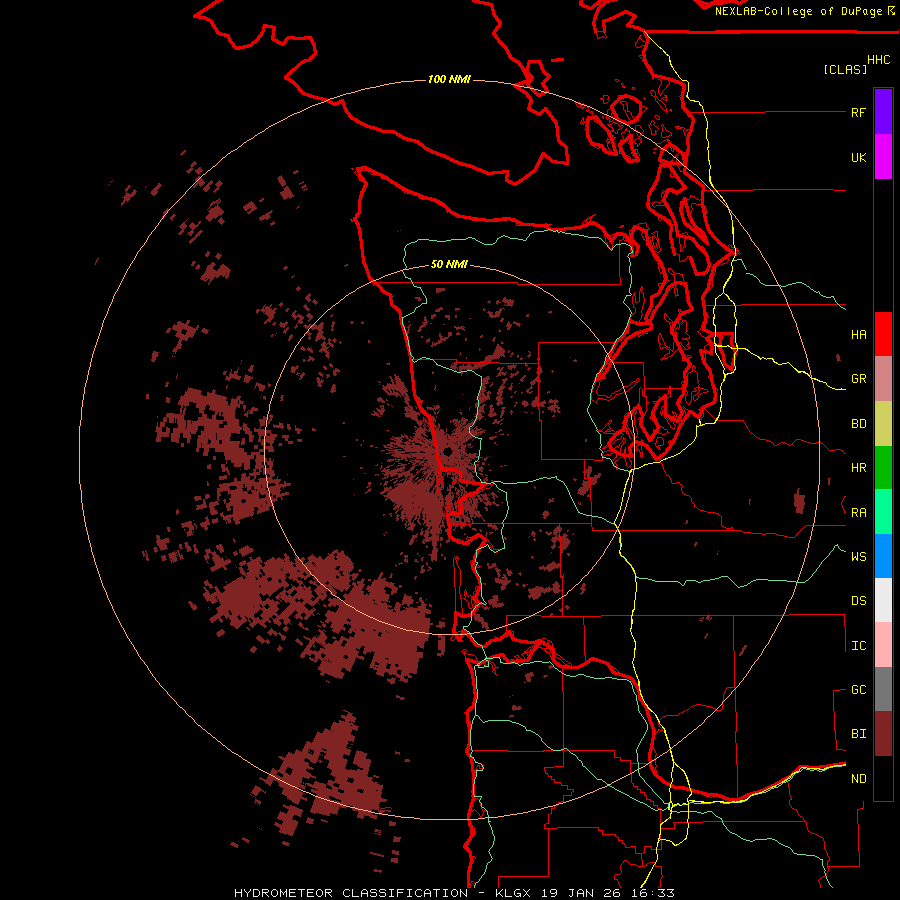This screenshot has height=900, width=900.
Task: Click the UK magenta legend swatch
Action: (883, 157)
